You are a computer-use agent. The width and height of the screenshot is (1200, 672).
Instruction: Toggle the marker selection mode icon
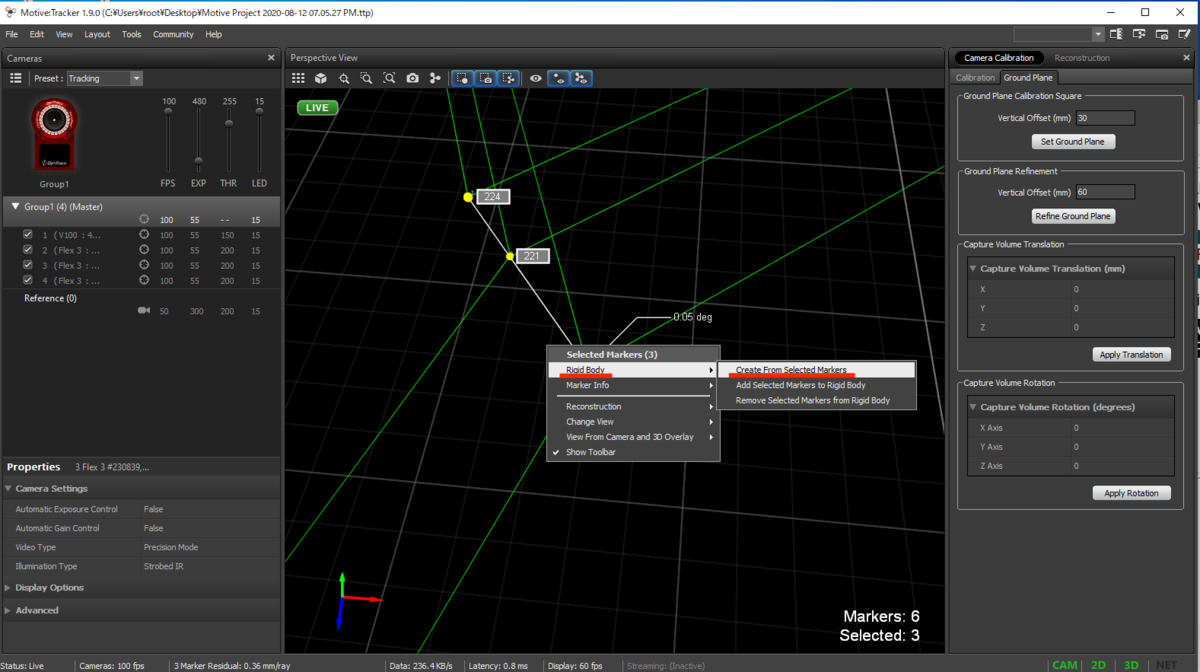pos(463,78)
